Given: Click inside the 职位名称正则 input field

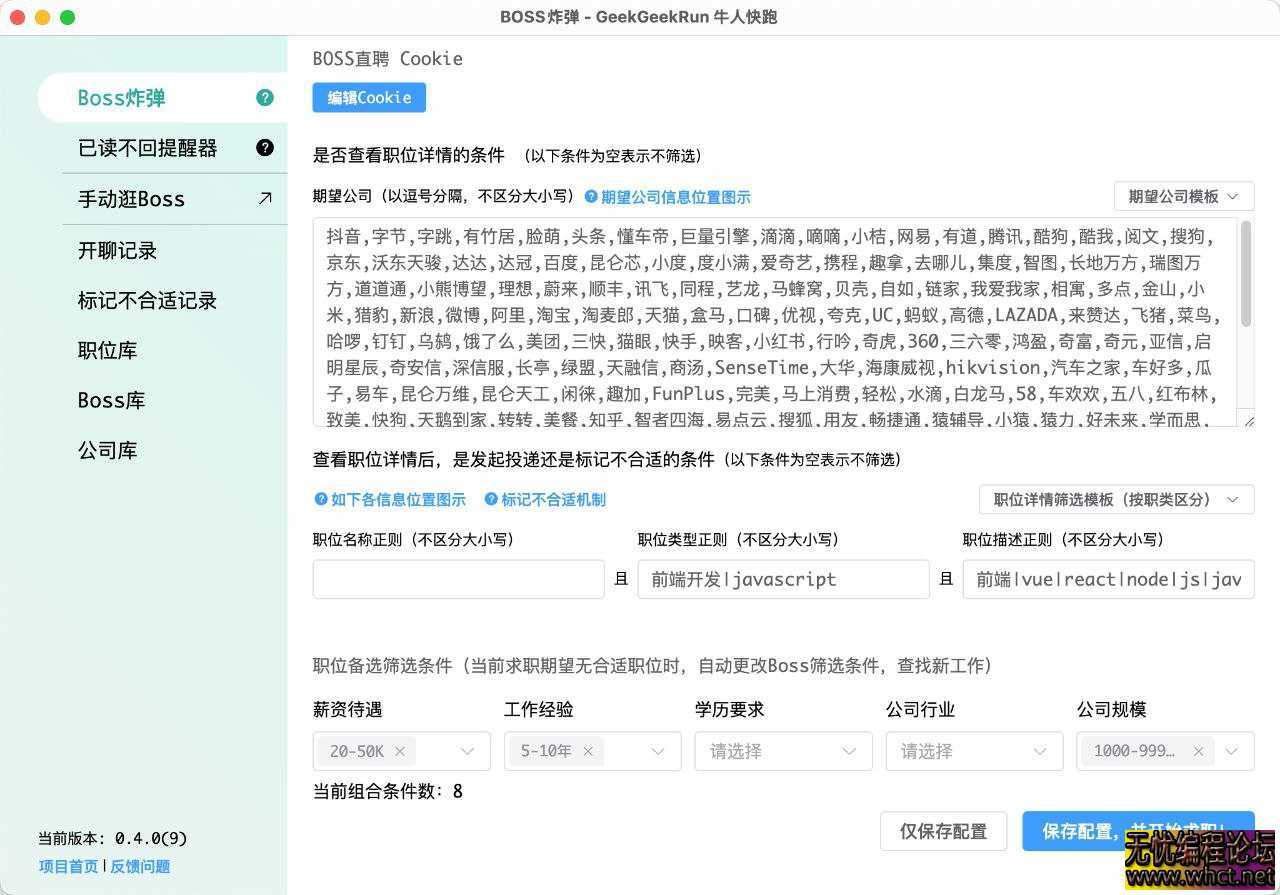Looking at the screenshot, I should pos(458,578).
